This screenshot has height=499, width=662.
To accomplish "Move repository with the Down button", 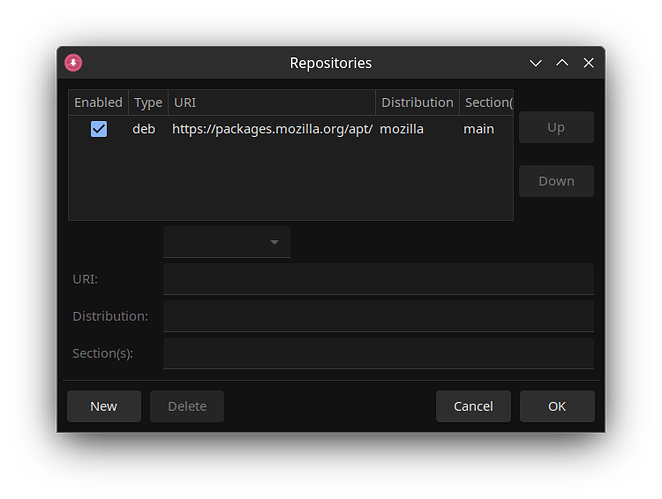I will pyautogui.click(x=556, y=181).
